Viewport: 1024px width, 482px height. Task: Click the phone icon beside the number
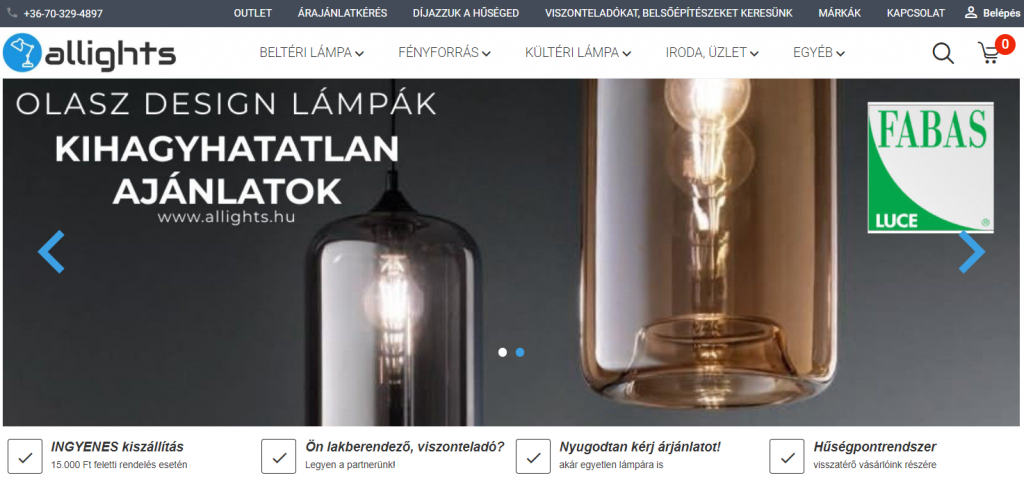[x=12, y=13]
